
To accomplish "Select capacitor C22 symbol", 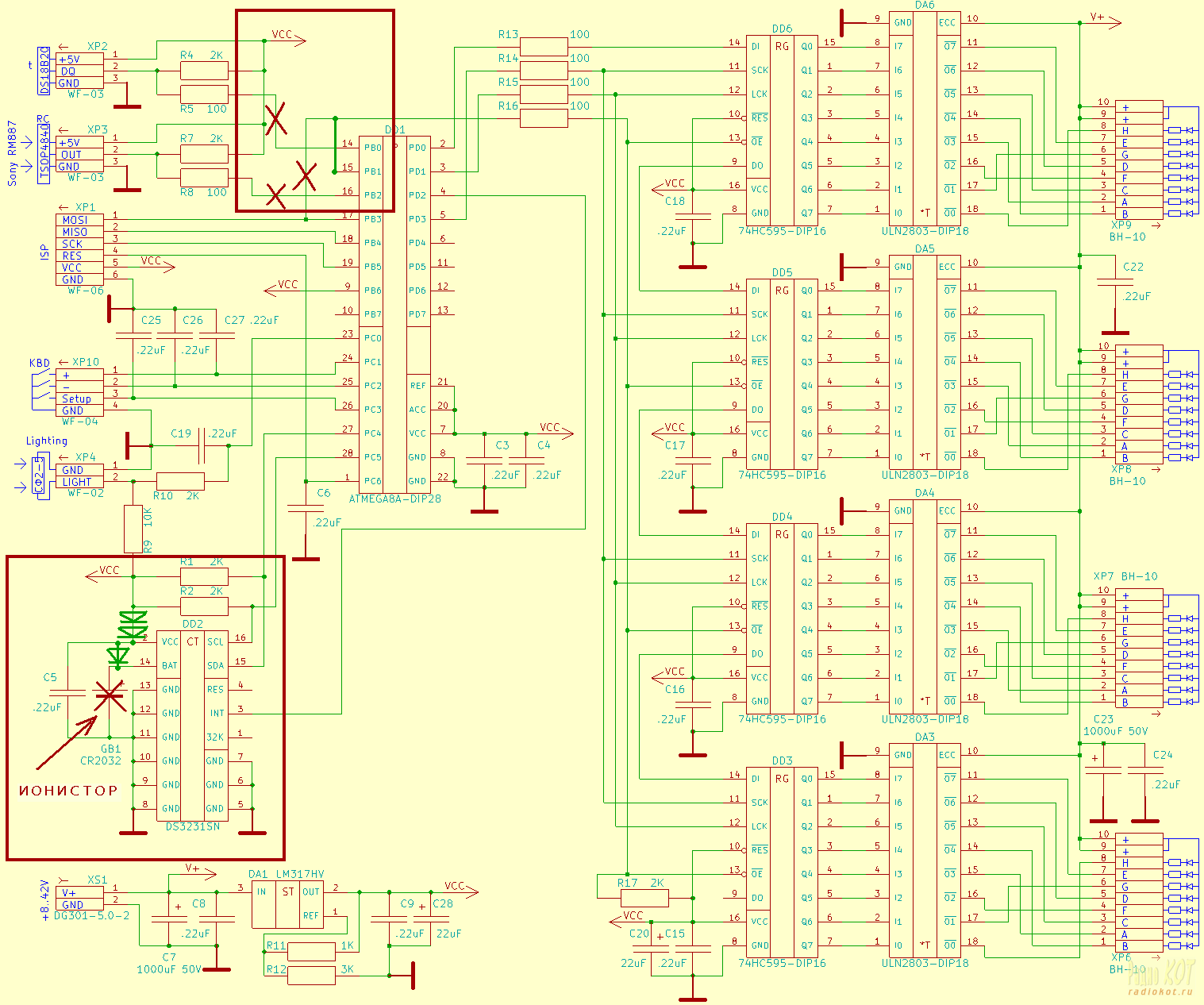I will click(x=1114, y=282).
